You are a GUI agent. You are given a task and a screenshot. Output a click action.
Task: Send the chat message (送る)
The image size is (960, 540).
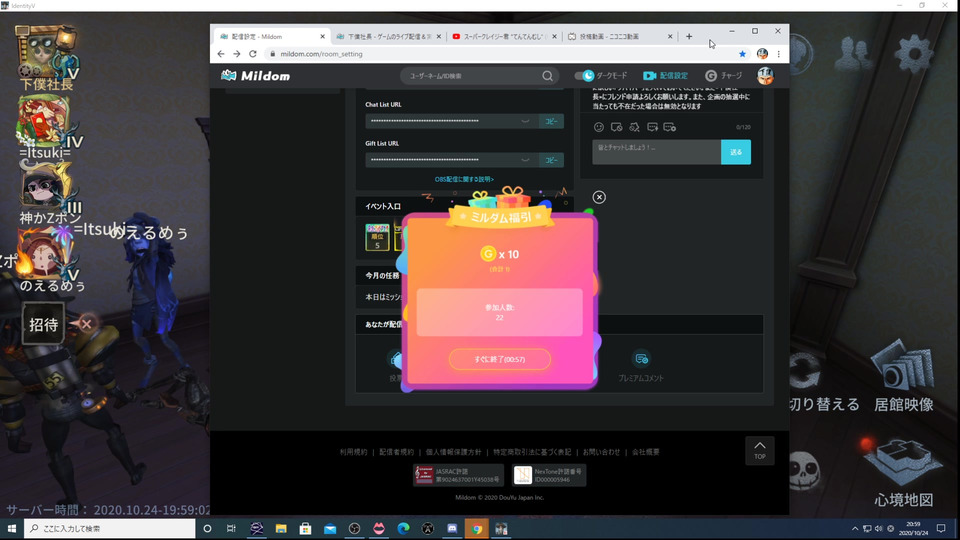pos(736,152)
